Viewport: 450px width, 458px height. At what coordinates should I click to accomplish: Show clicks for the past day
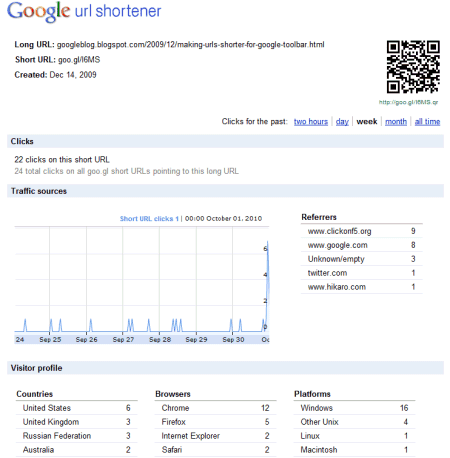342,122
